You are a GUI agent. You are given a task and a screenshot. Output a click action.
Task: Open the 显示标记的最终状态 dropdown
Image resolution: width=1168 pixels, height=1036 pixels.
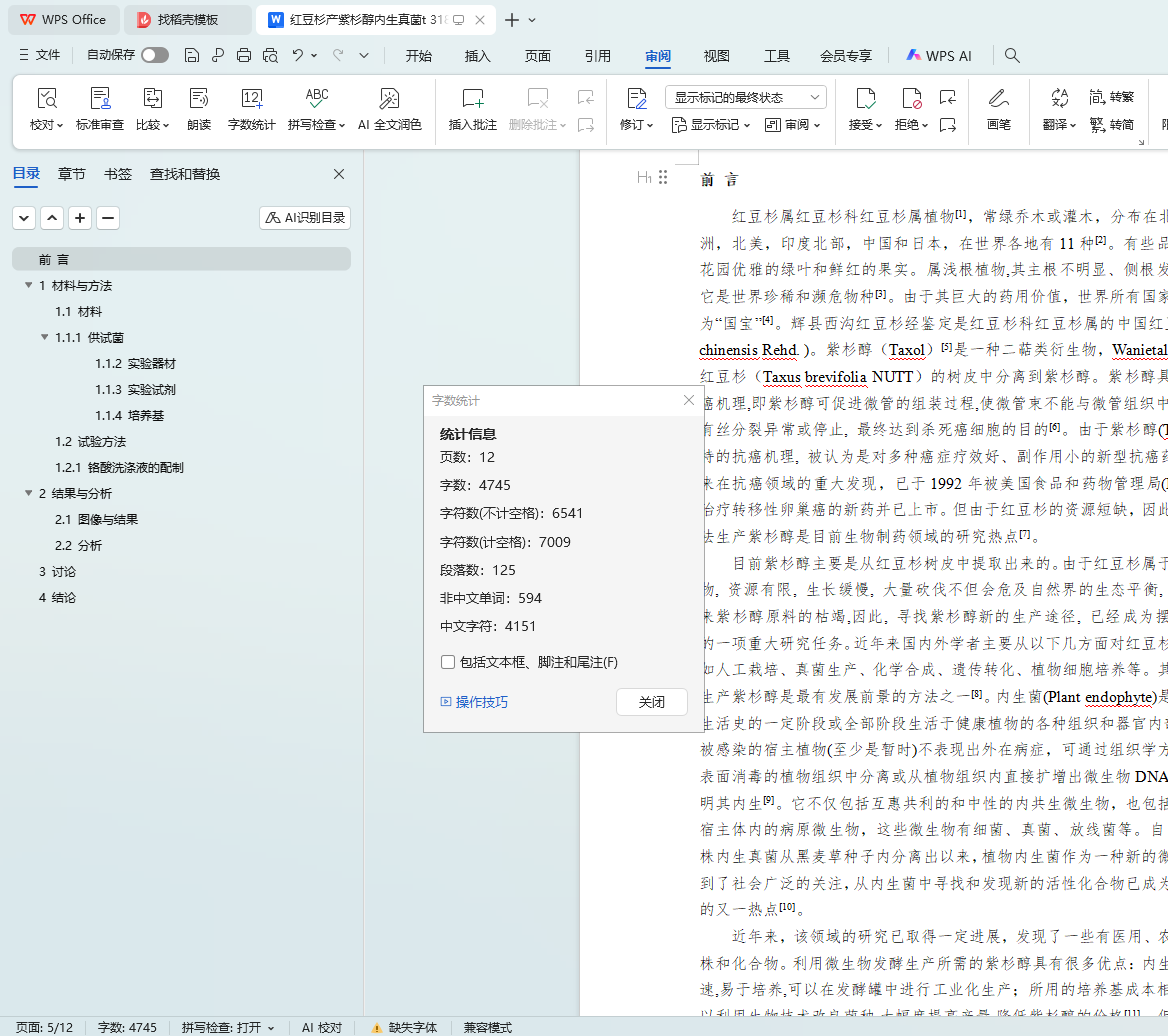(746, 98)
